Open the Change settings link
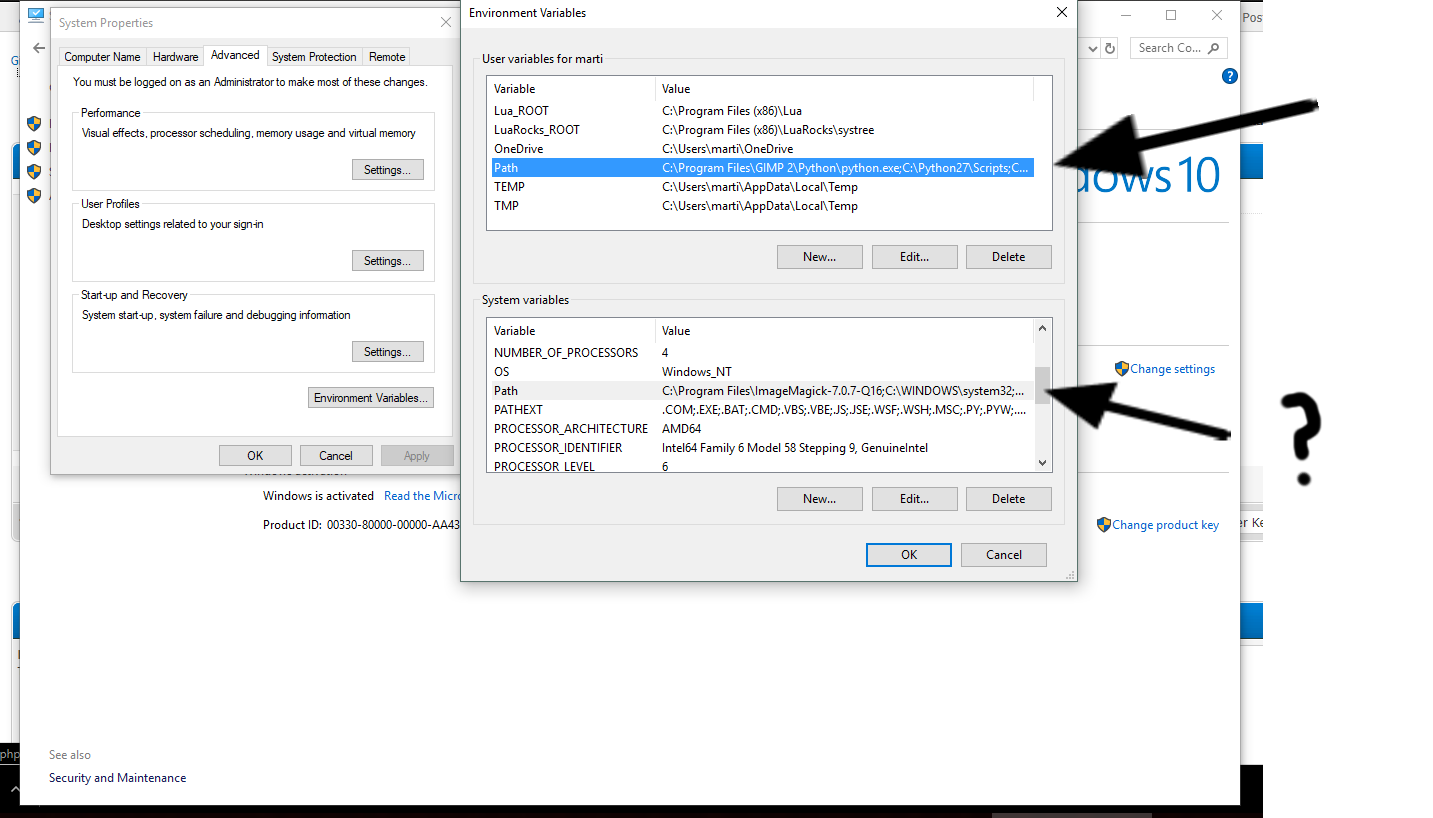 (x=1172, y=369)
